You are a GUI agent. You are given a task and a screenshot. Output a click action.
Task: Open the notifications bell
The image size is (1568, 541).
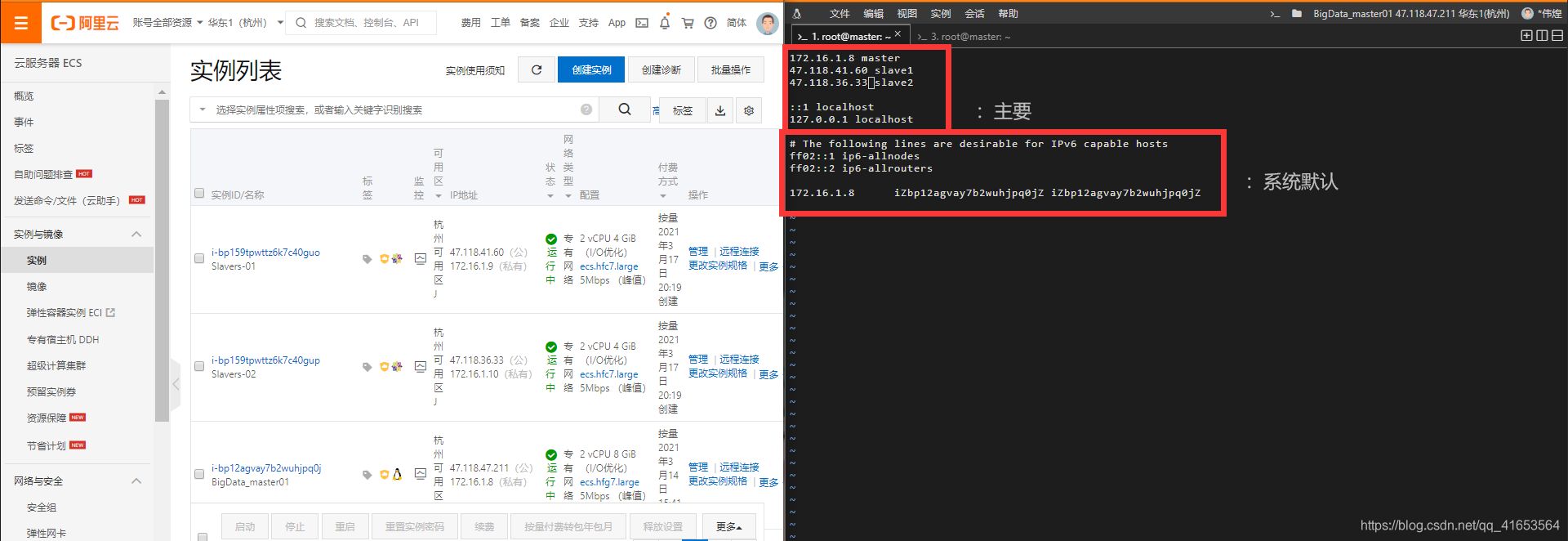[665, 23]
